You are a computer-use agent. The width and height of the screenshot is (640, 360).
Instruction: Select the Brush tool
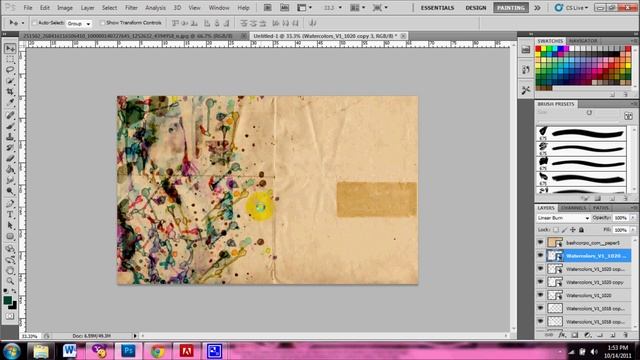10,126
